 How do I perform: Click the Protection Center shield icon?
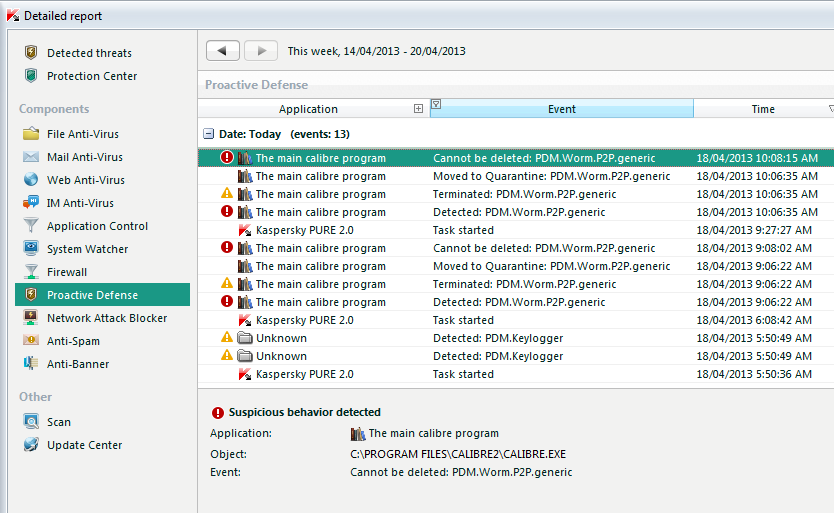(31, 76)
